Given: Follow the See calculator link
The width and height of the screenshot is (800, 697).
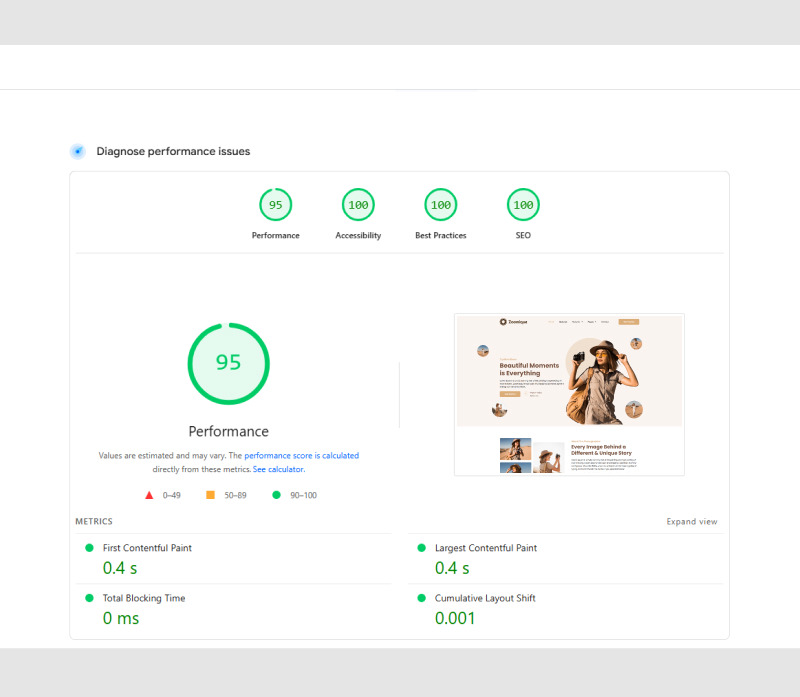Looking at the screenshot, I should point(279,468).
